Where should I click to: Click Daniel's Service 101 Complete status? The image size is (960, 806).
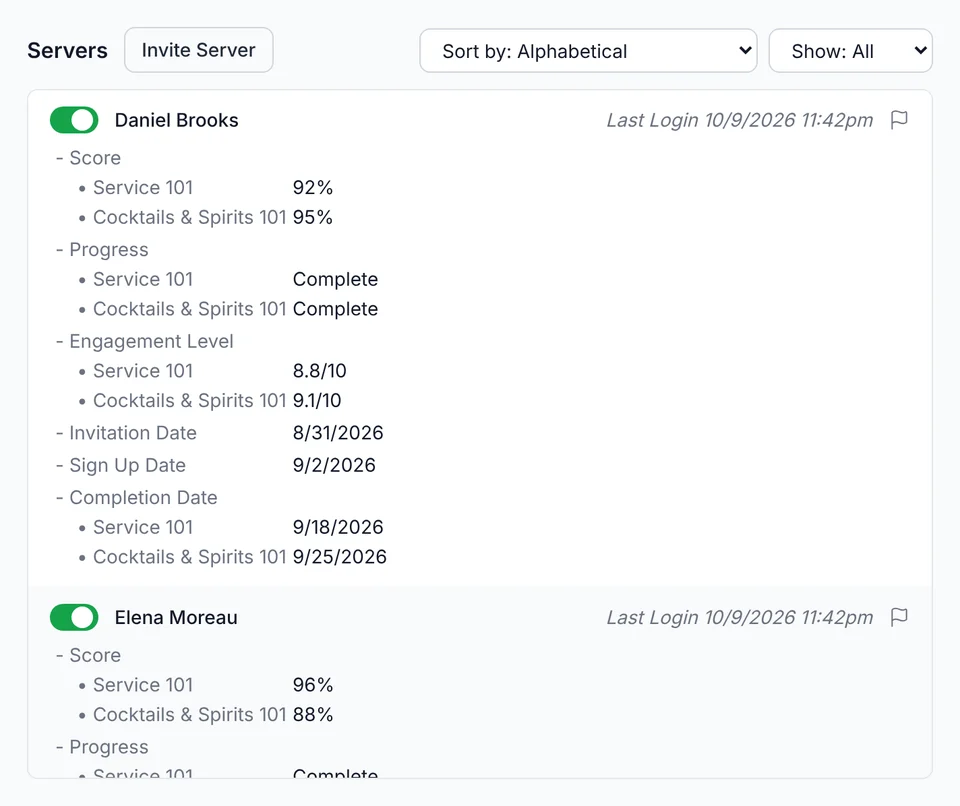click(336, 280)
